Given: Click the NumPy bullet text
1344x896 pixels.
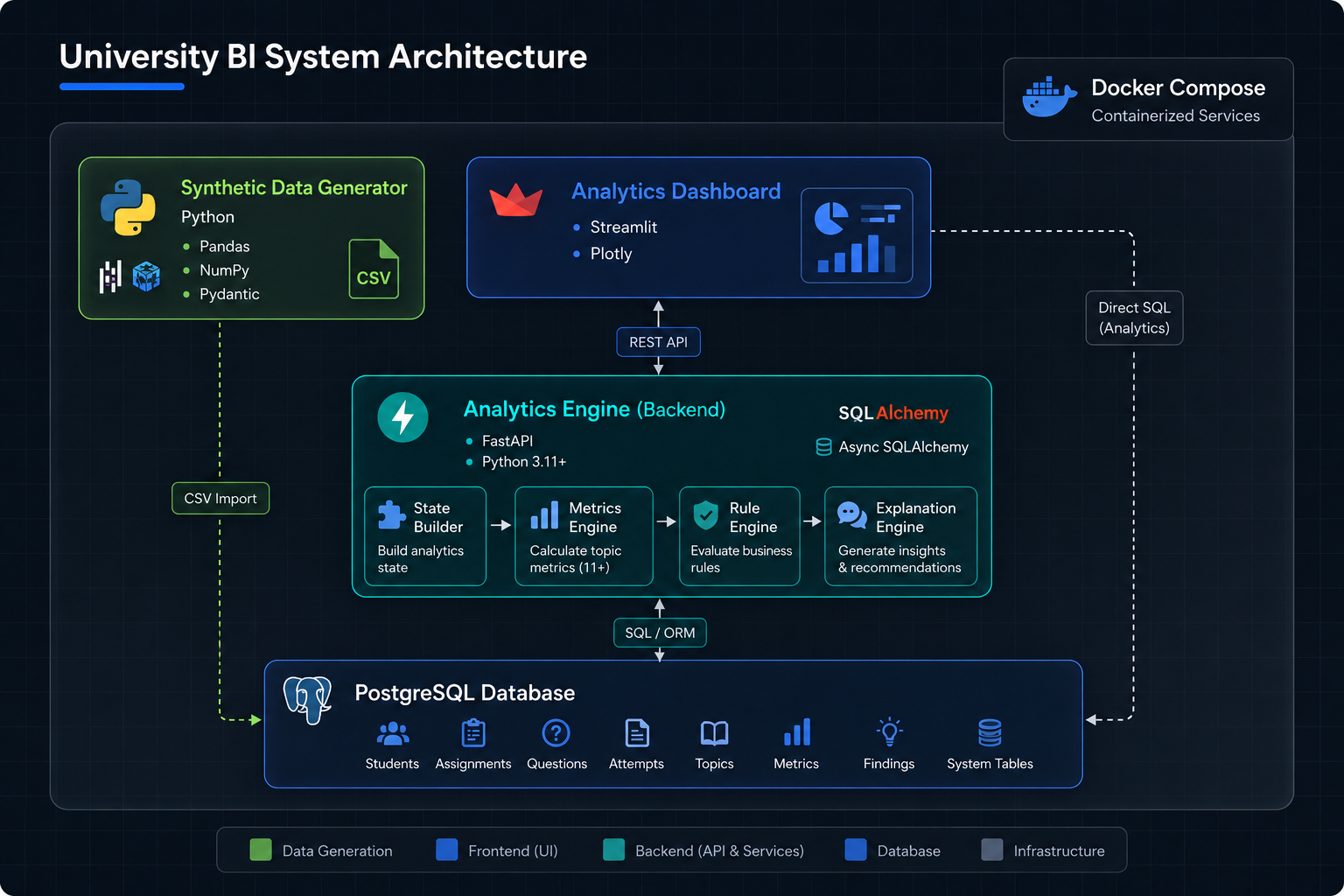Looking at the screenshot, I should click(224, 270).
